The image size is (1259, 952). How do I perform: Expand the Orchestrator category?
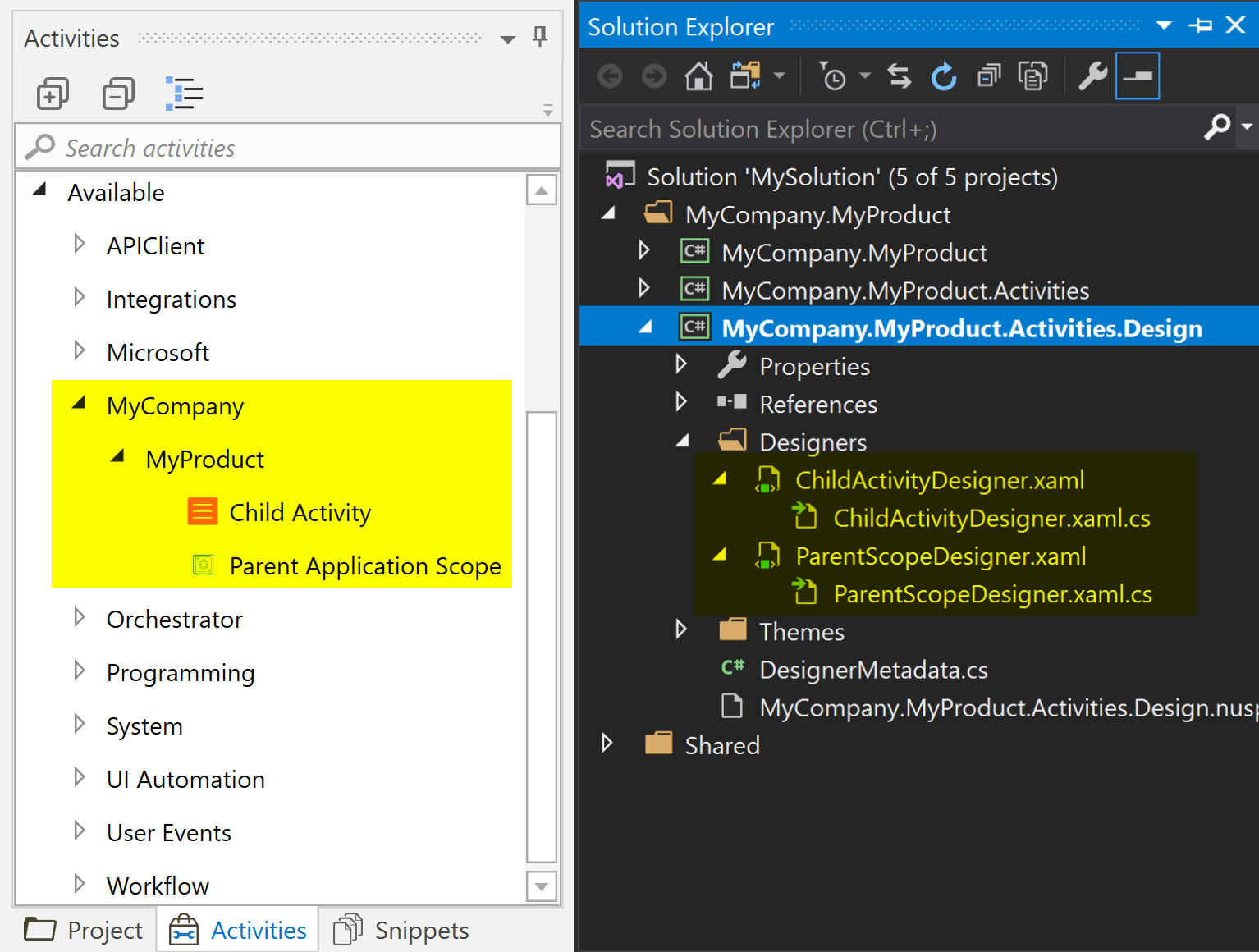pos(79,617)
